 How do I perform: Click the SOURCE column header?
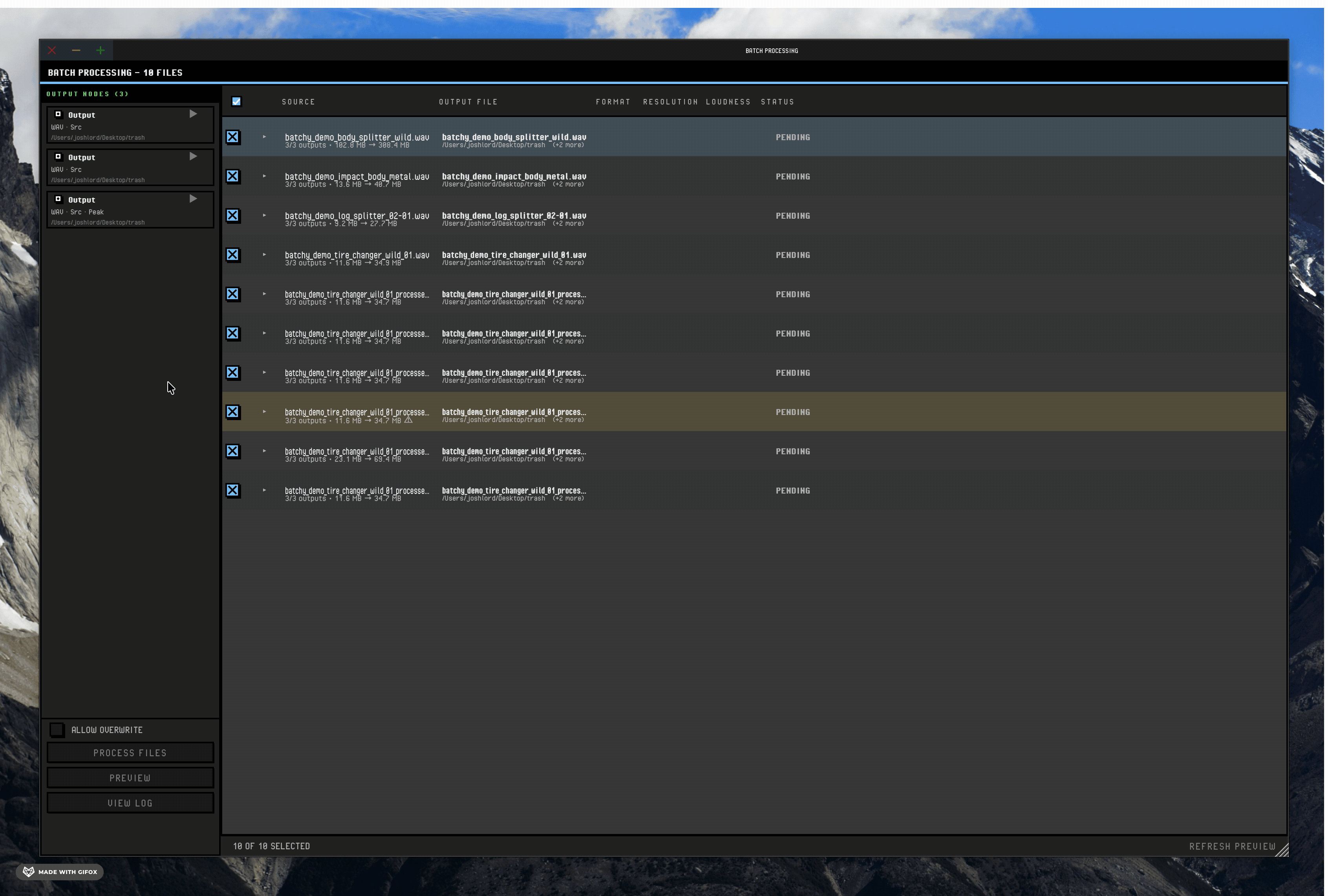(298, 102)
